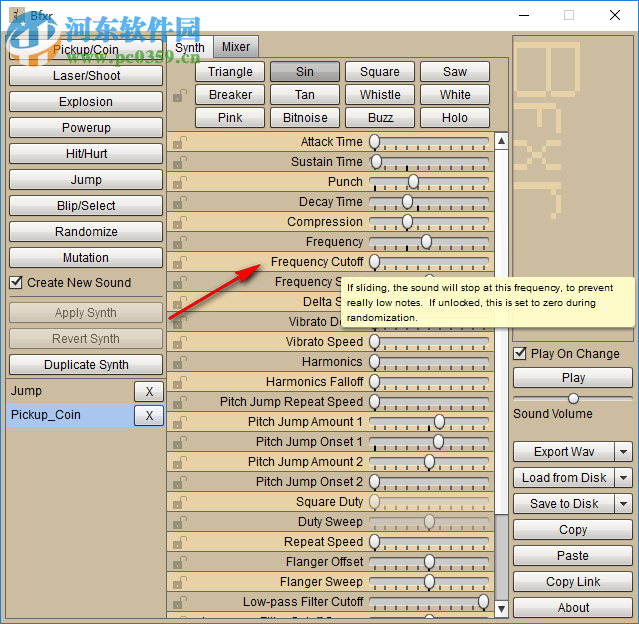Screen dimensions: 639x624
Task: Disable the Play On Change checkbox
Action: tap(520, 353)
